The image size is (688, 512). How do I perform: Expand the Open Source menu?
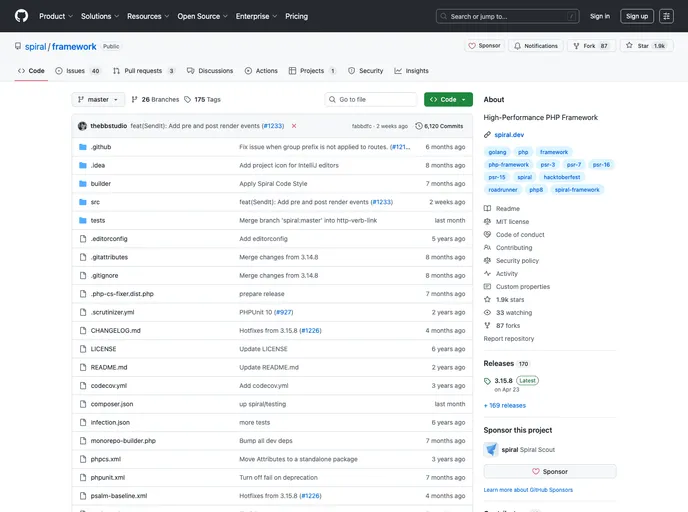point(202,16)
